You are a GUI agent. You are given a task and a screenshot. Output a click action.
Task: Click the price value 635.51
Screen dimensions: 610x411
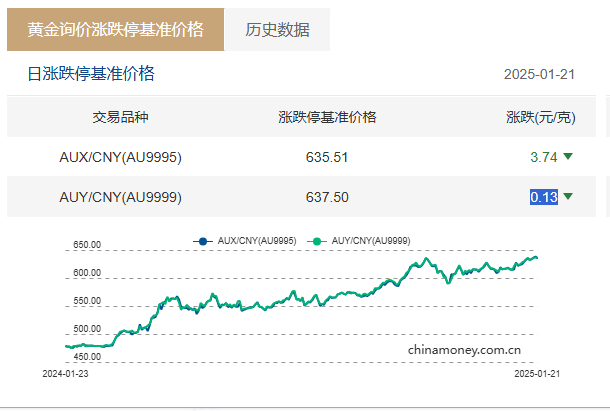coord(327,157)
